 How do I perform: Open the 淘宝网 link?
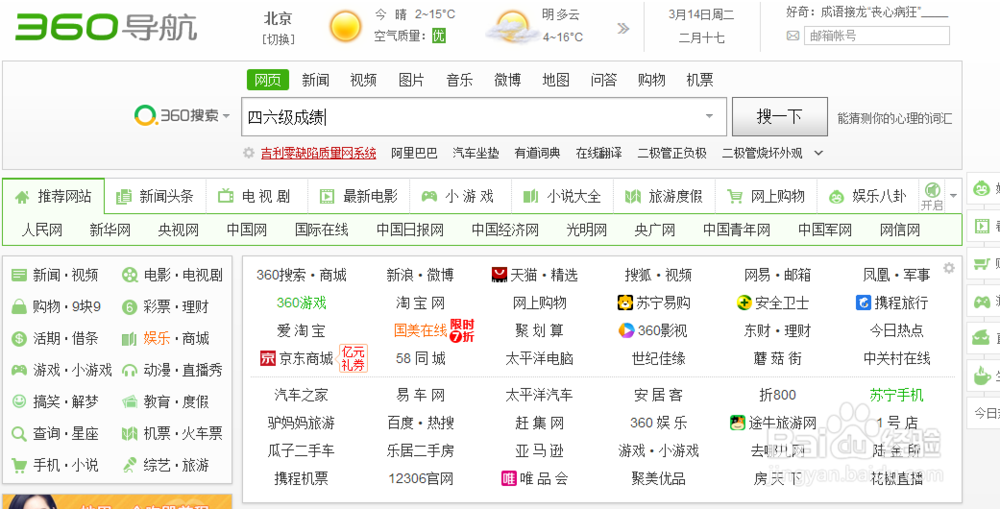tap(420, 302)
